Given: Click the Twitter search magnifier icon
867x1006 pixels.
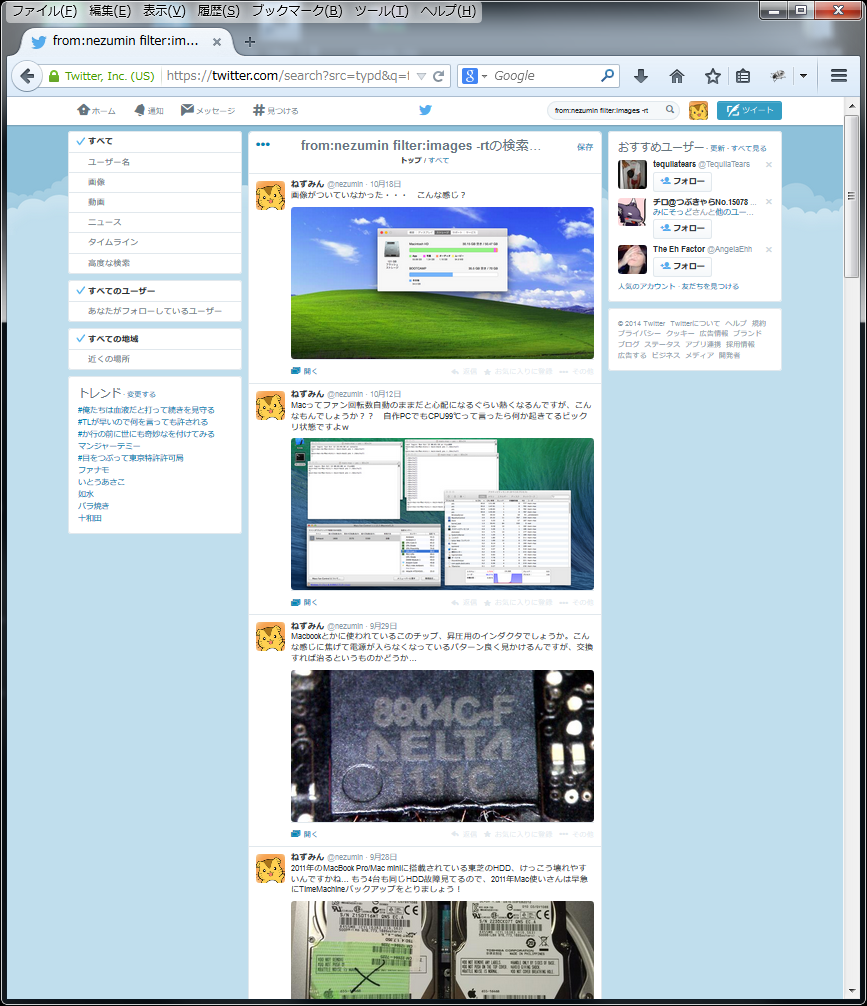Looking at the screenshot, I should (x=669, y=110).
